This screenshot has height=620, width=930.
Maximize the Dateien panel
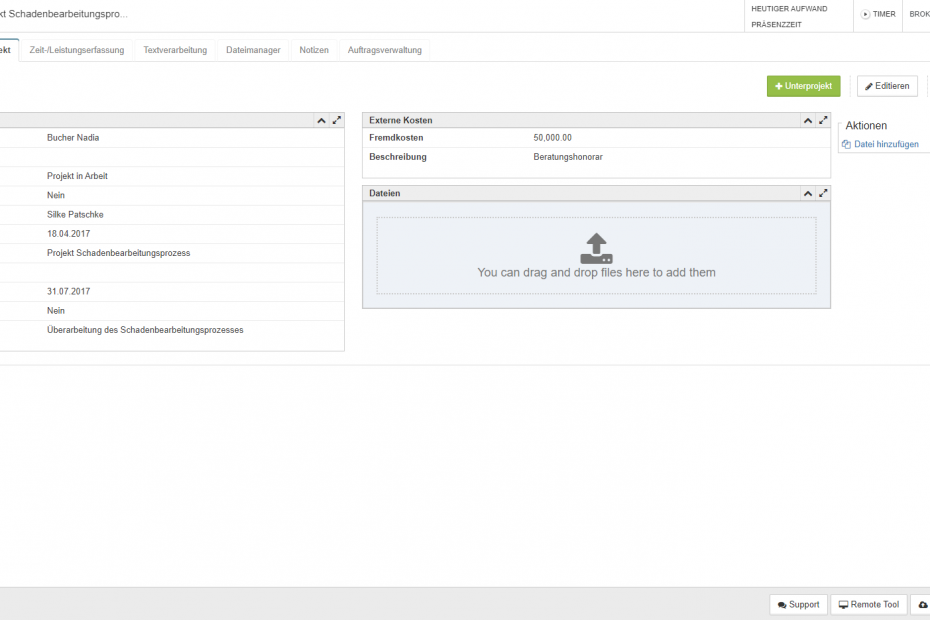823,193
